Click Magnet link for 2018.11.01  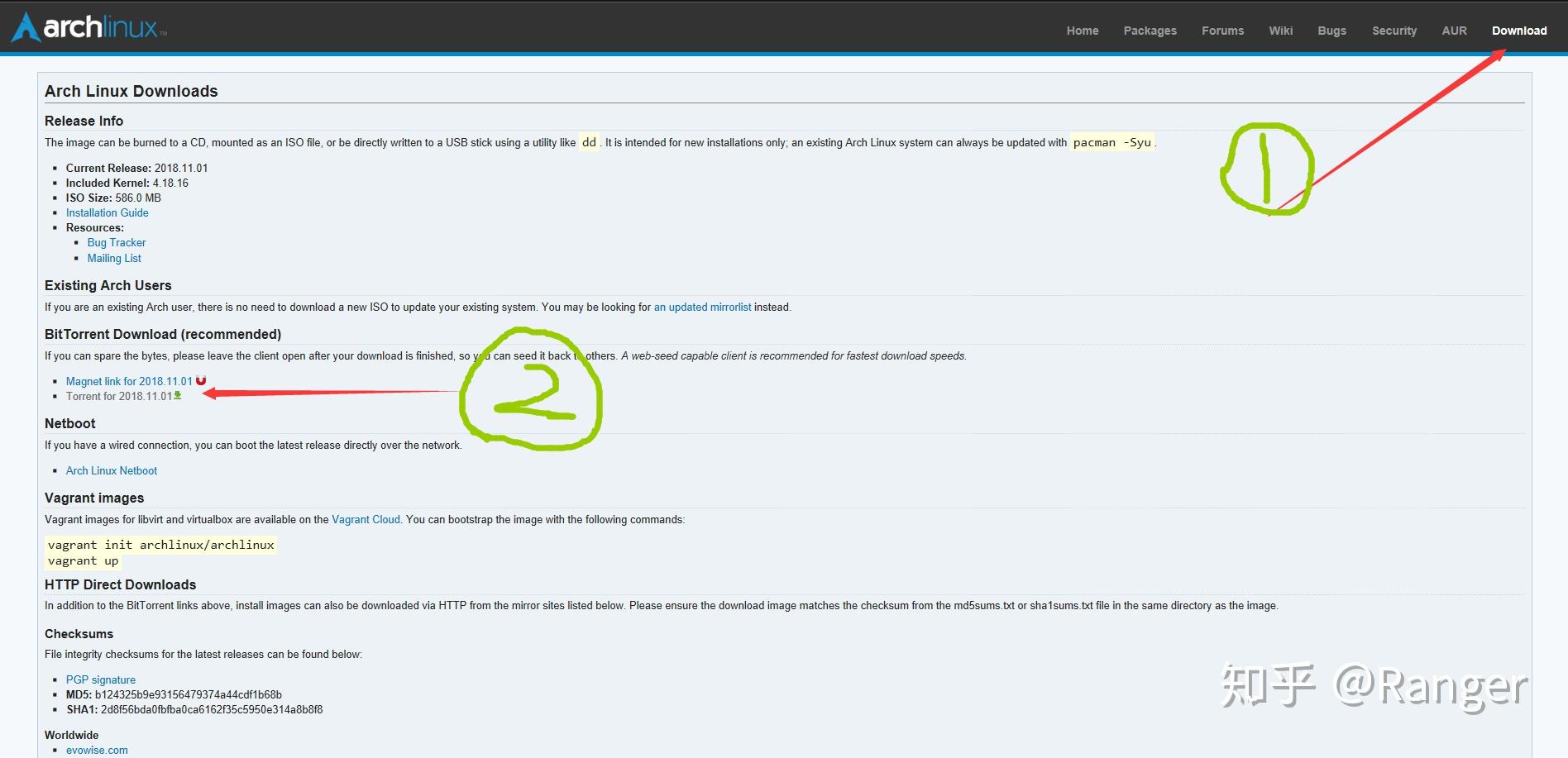(129, 381)
